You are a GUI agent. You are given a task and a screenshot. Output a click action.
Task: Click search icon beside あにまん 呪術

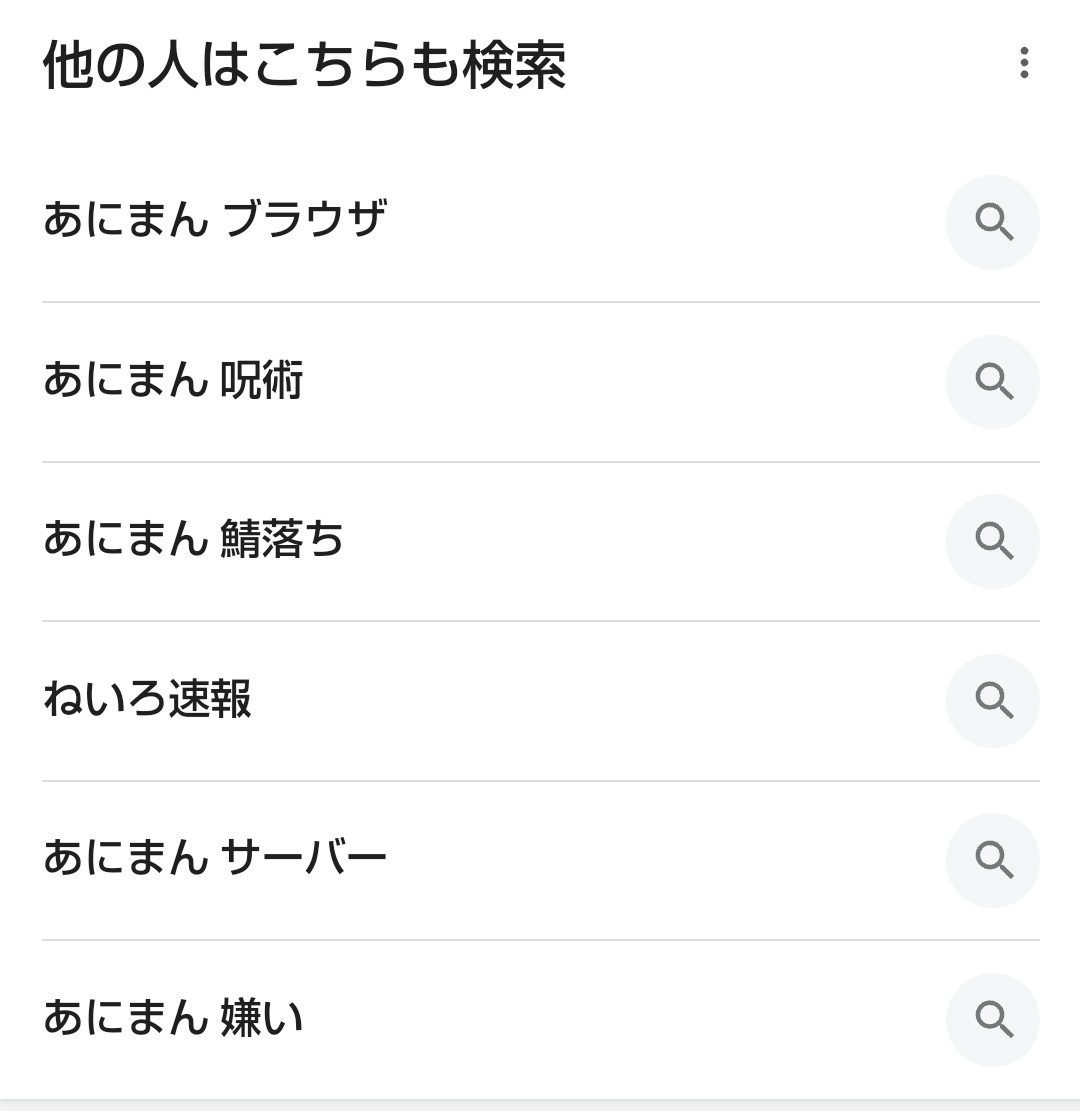(993, 382)
